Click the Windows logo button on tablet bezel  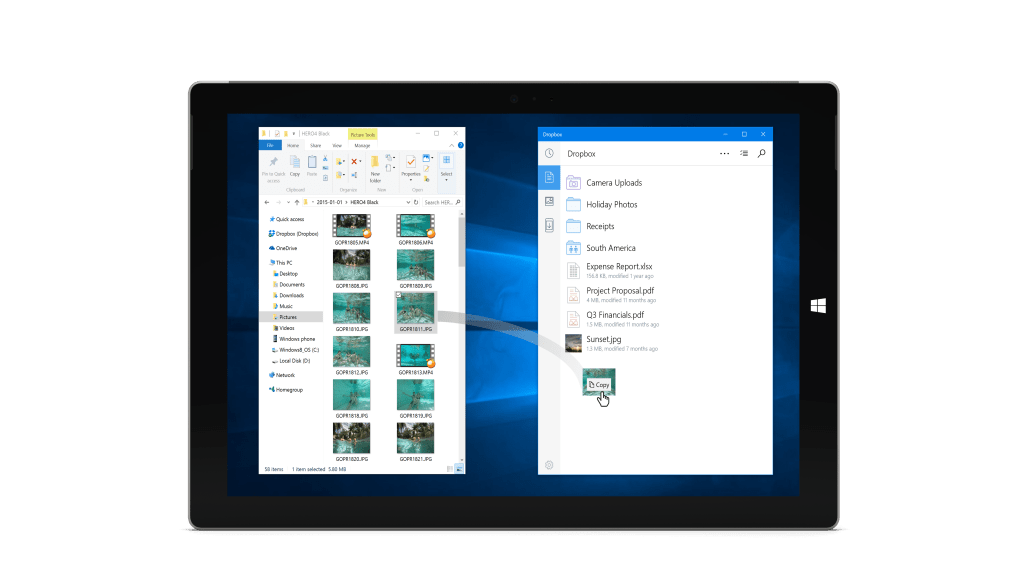pyautogui.click(x=818, y=306)
